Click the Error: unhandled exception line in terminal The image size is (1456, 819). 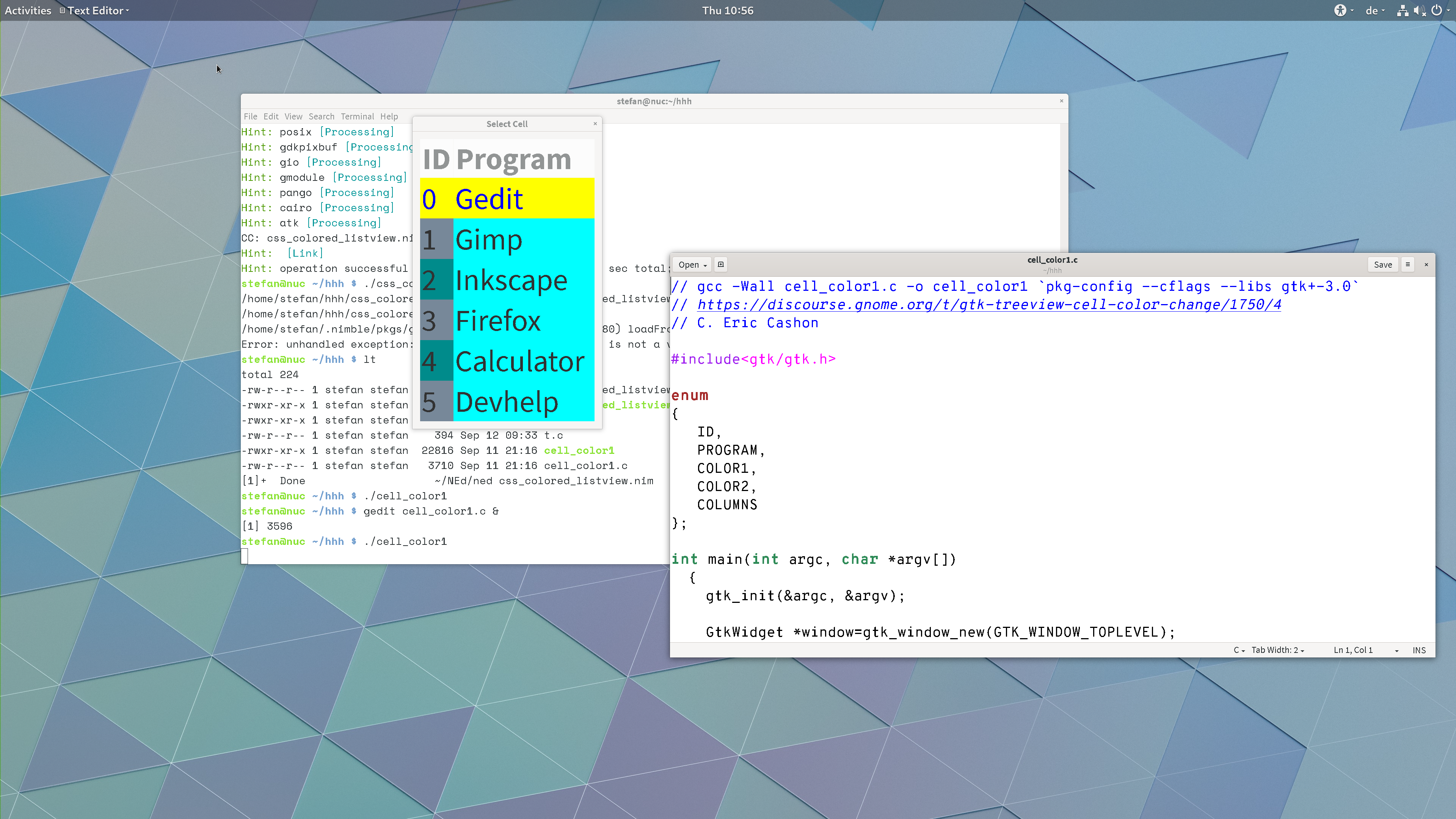click(327, 344)
